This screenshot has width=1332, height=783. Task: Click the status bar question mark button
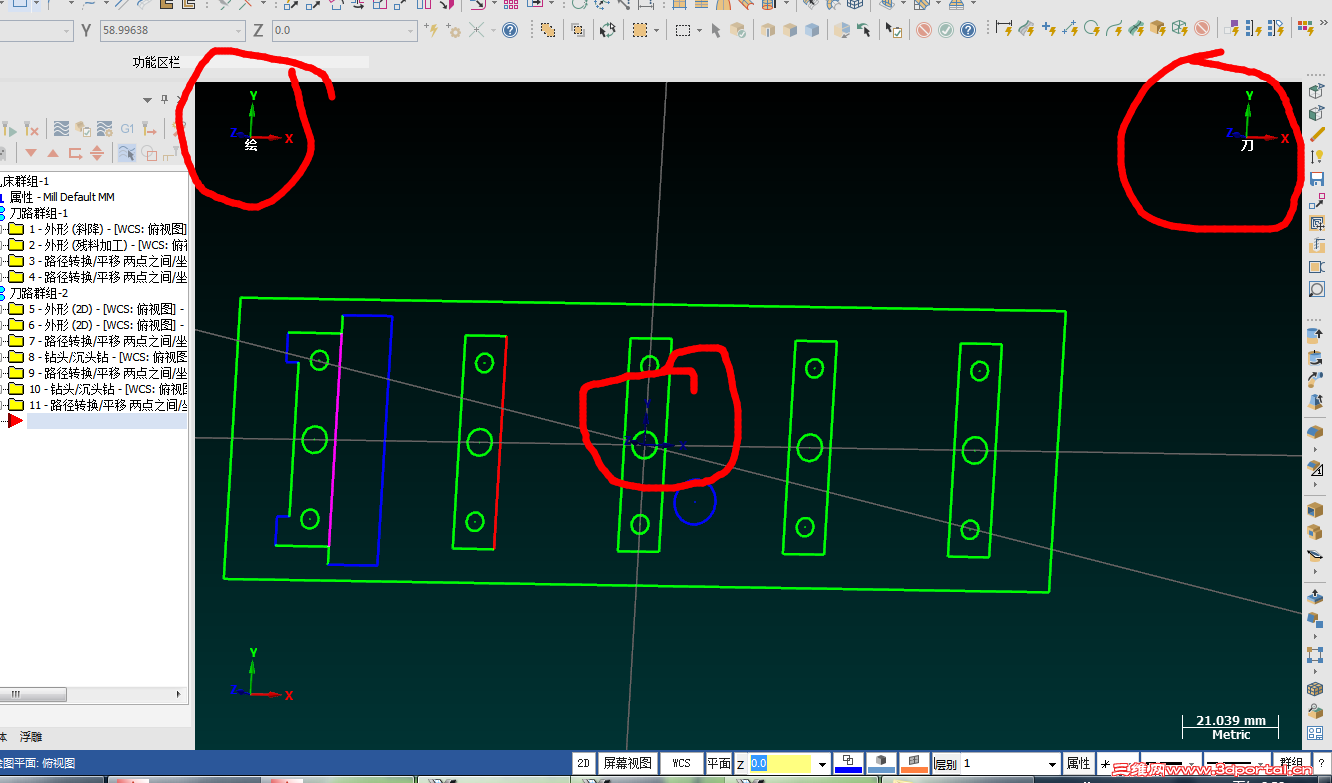pos(1321,763)
